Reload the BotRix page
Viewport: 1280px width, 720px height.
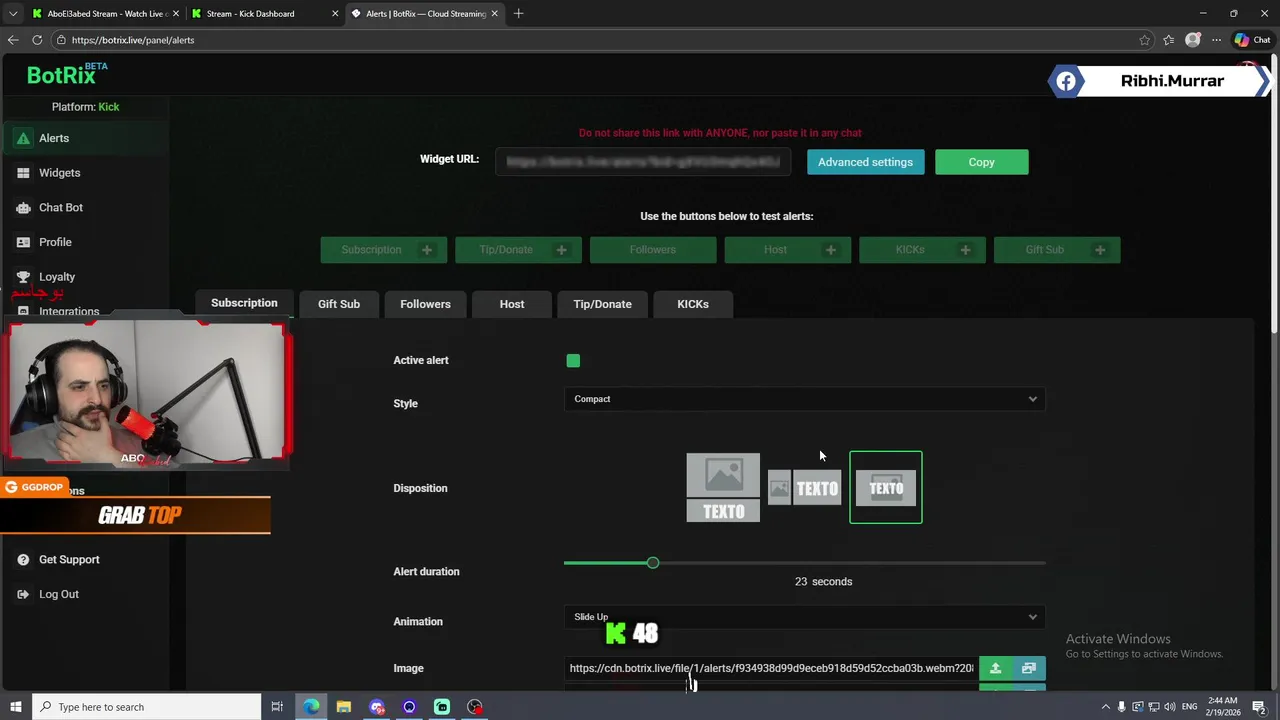(37, 40)
